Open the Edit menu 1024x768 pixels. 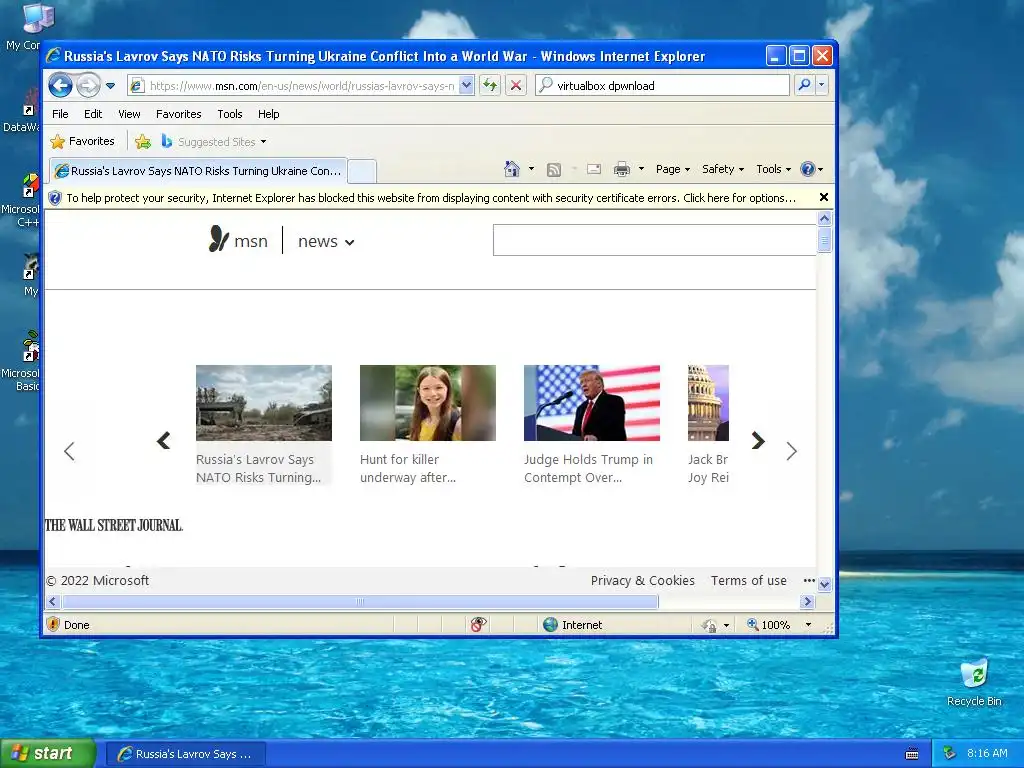[93, 114]
